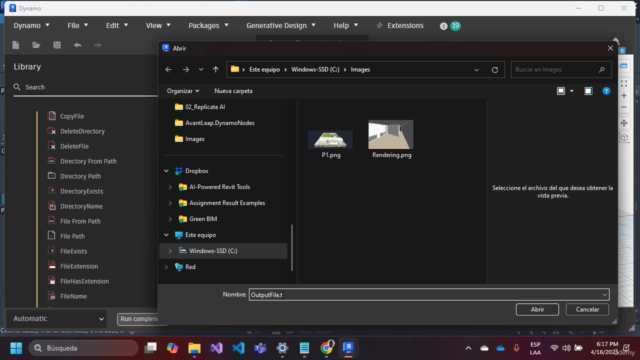Expand the address bar path dropdown
The width and height of the screenshot is (640, 360).
476,70
